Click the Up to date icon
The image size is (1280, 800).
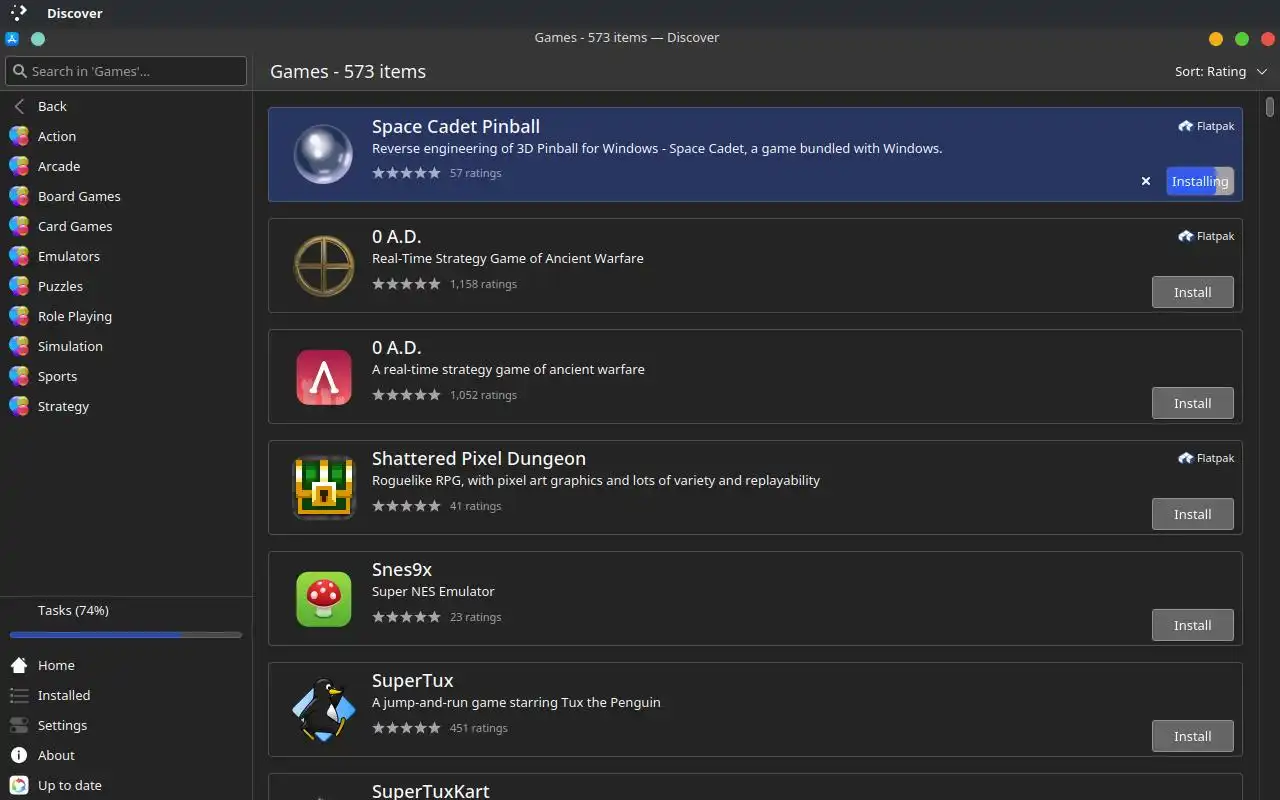[19, 785]
